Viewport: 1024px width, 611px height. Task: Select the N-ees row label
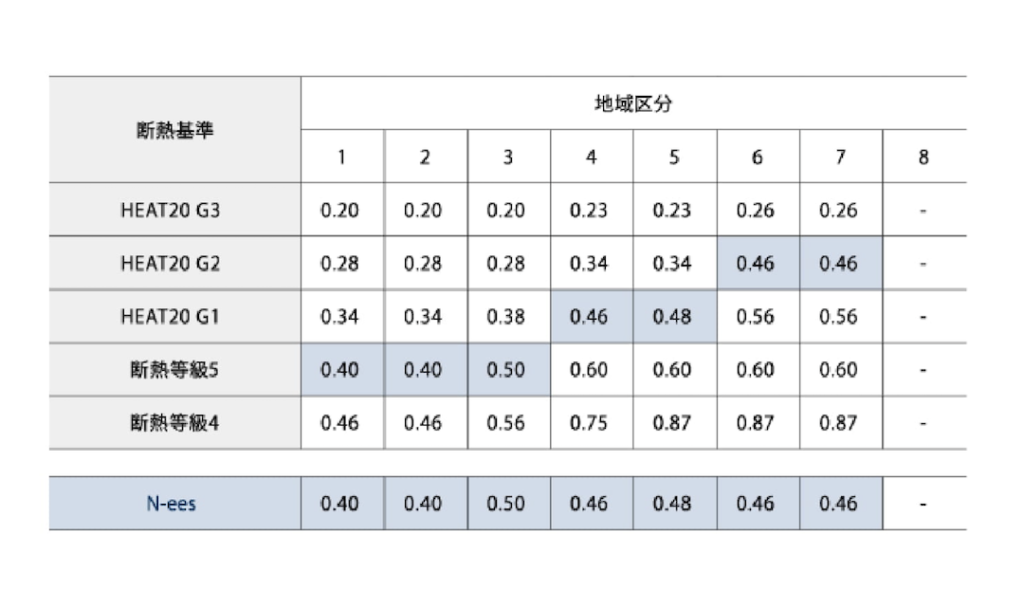[175, 504]
